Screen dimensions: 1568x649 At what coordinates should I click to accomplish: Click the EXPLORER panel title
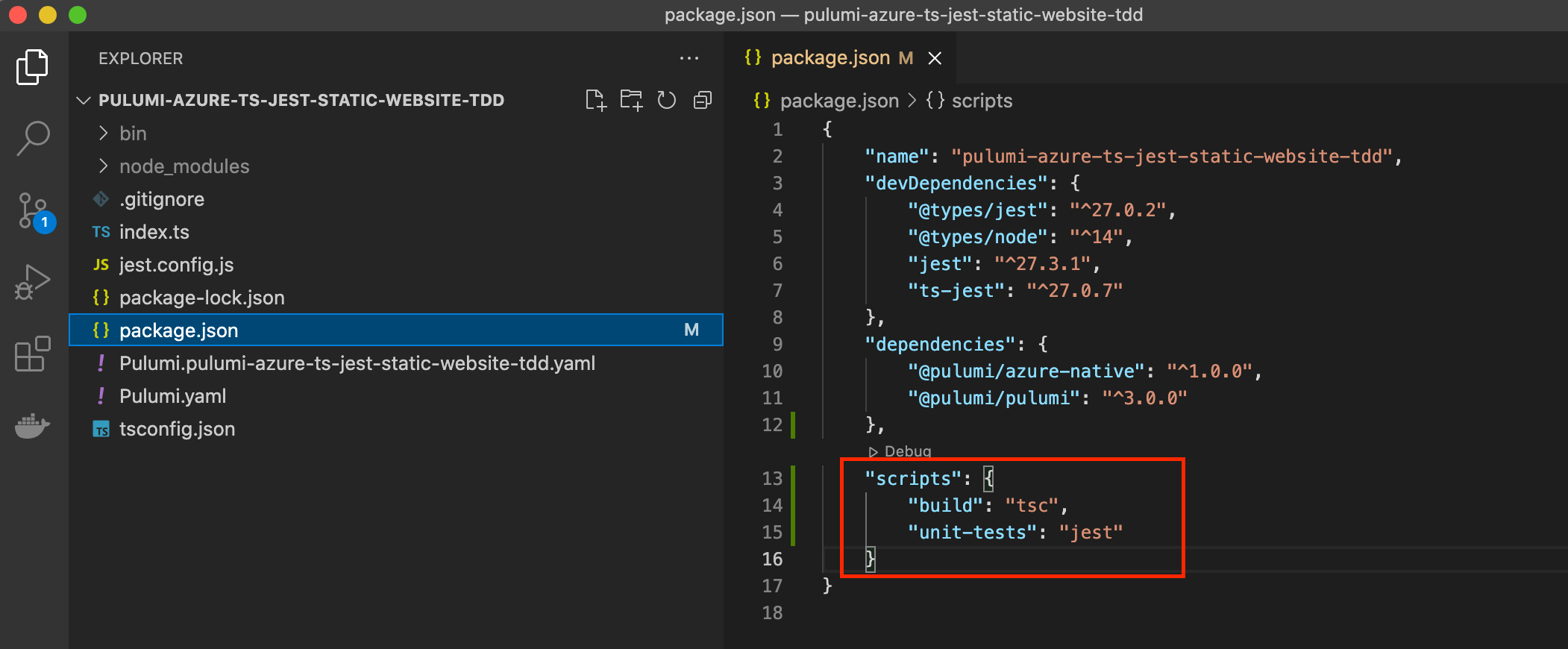pos(140,58)
